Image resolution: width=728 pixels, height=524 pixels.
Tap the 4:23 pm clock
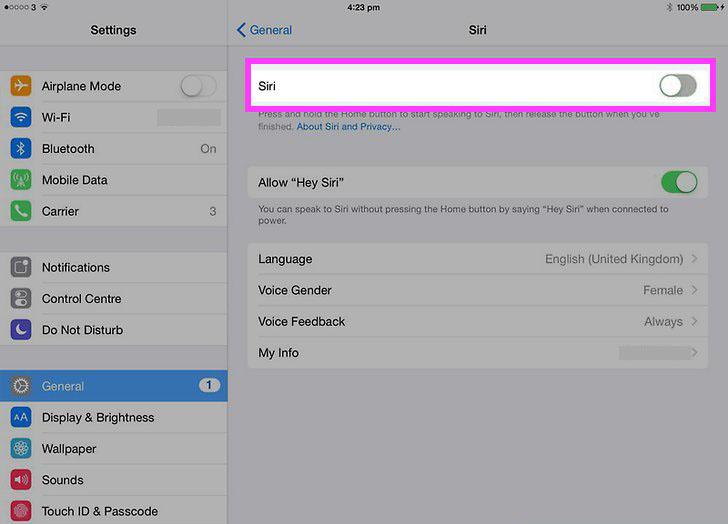pos(364,7)
